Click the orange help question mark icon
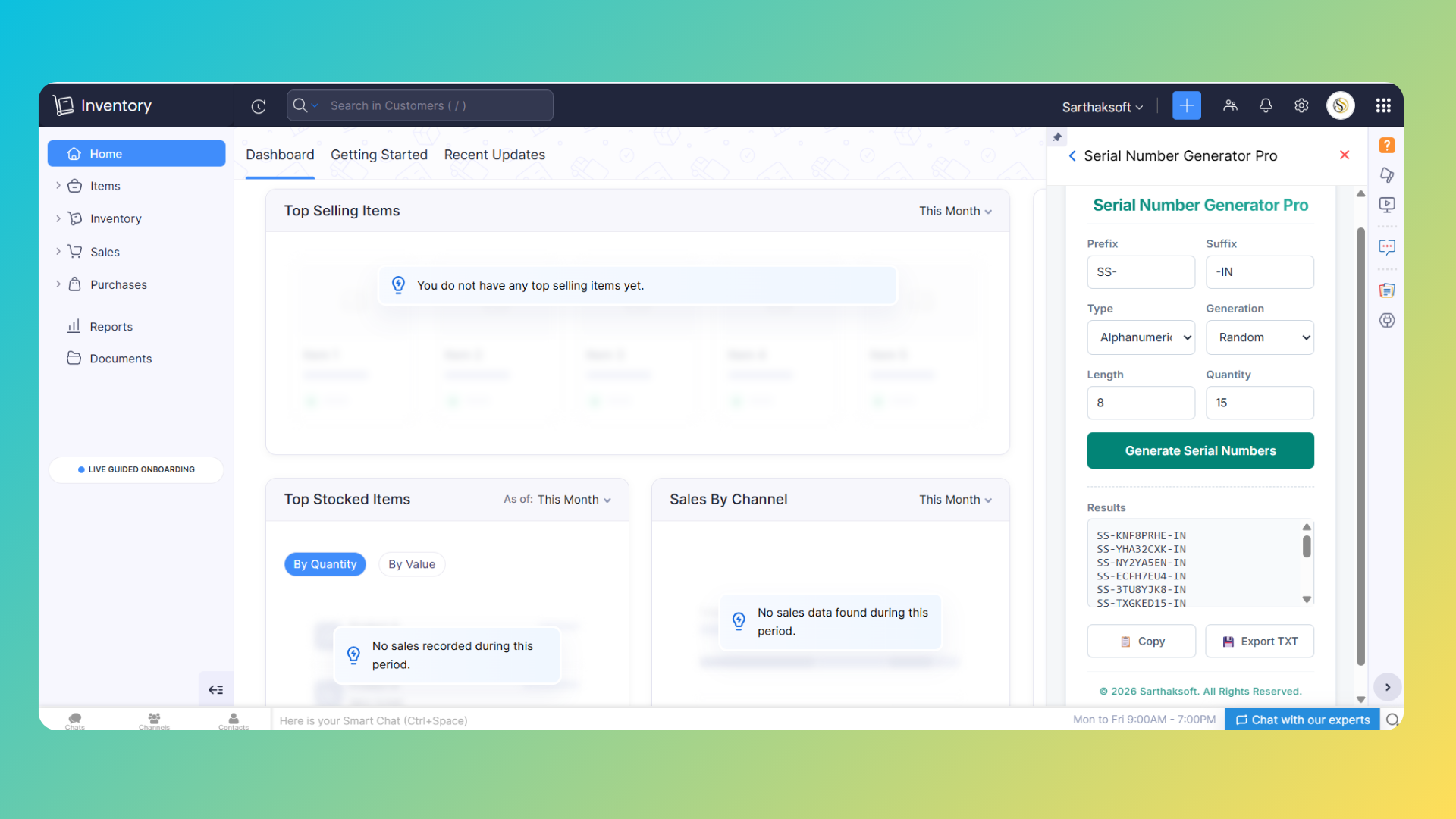Screen dimensions: 1456x819 tap(1387, 146)
